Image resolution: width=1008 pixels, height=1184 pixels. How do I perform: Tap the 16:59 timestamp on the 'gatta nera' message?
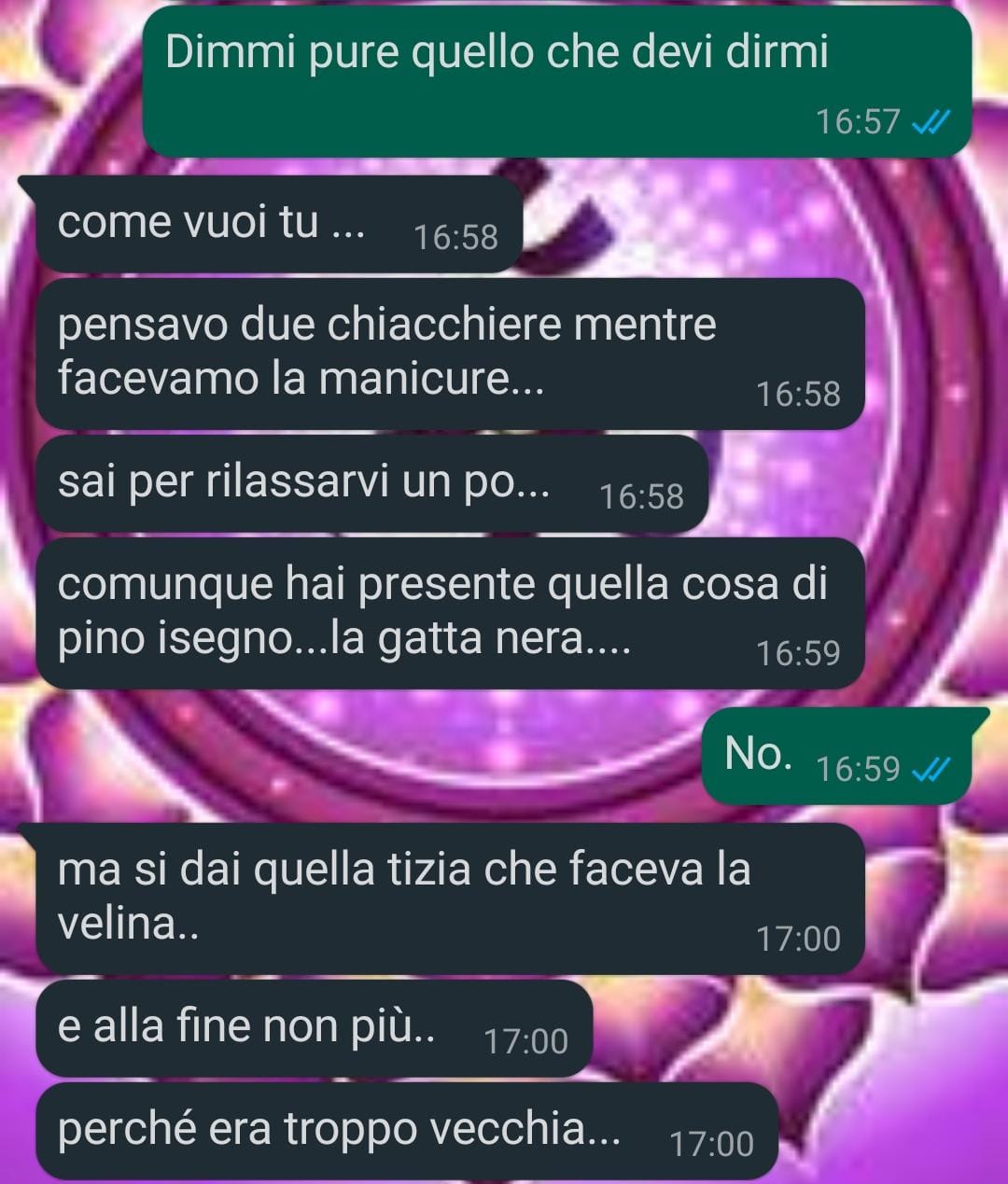(x=798, y=653)
